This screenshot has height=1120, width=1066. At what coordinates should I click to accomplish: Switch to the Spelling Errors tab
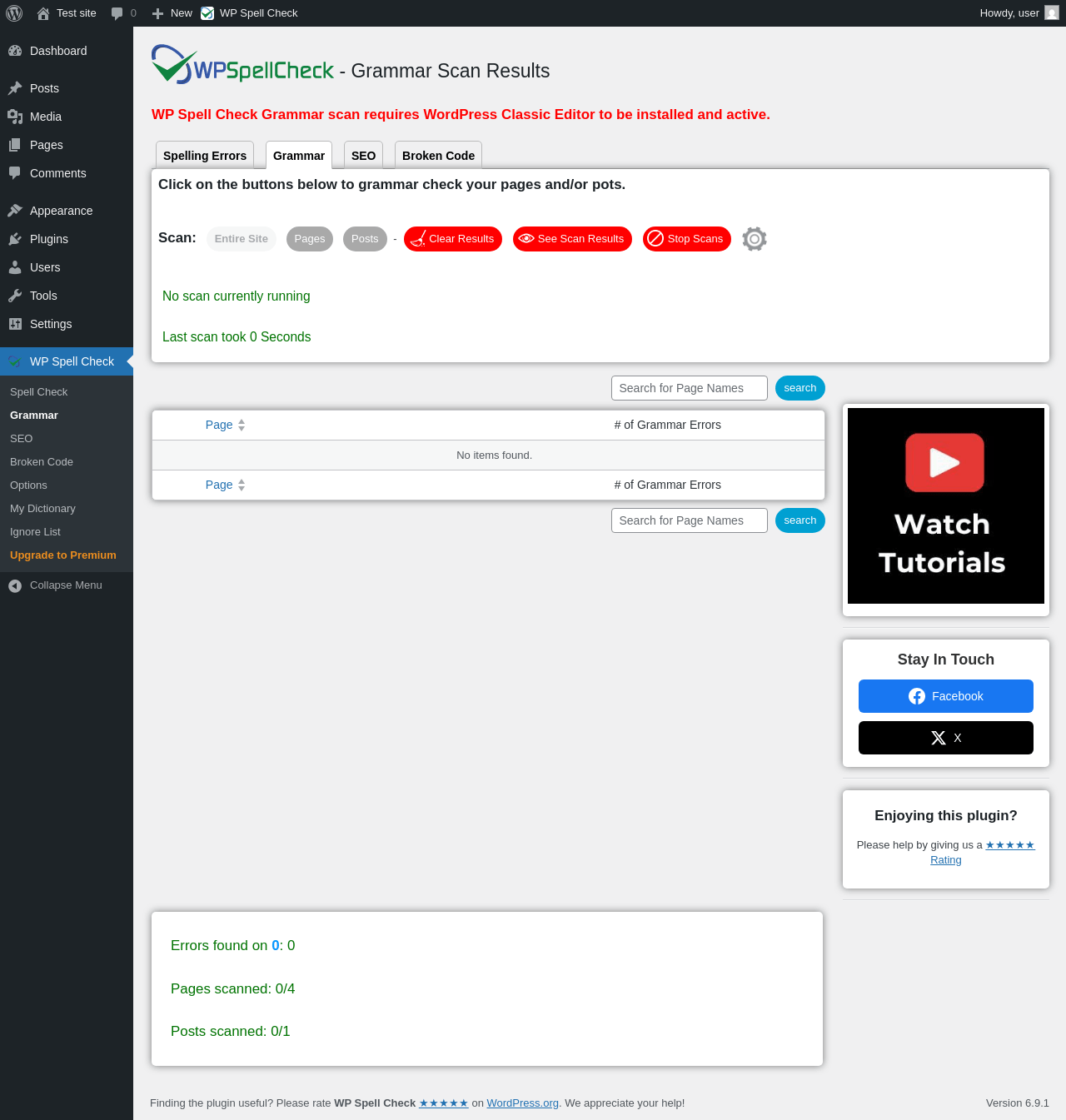point(205,156)
